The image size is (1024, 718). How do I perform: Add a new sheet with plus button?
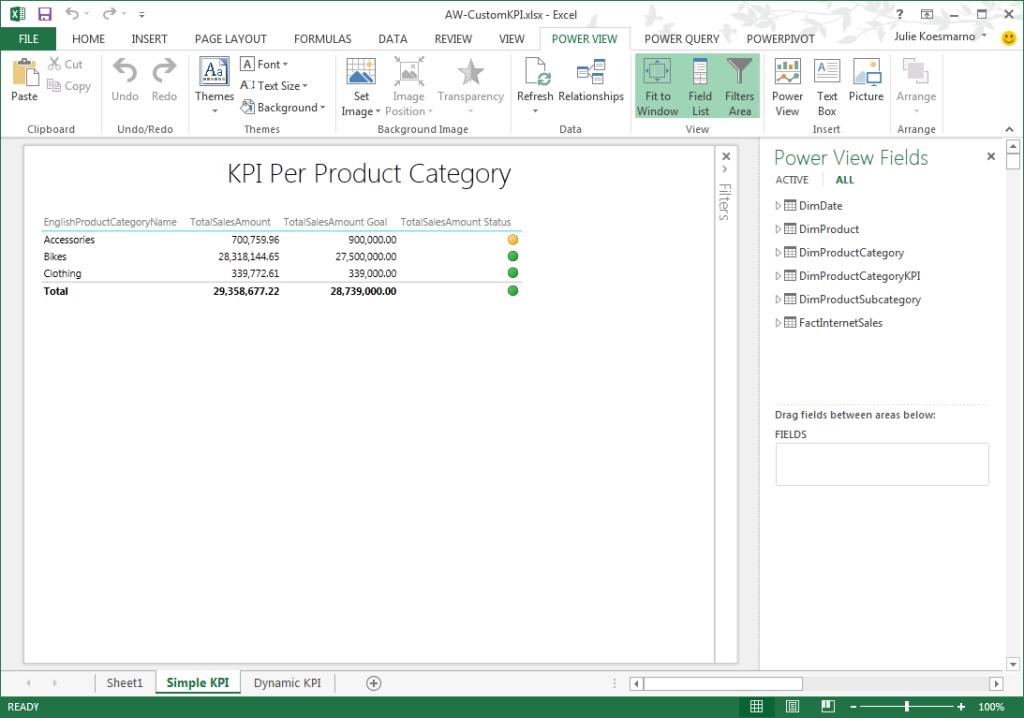[x=374, y=683]
